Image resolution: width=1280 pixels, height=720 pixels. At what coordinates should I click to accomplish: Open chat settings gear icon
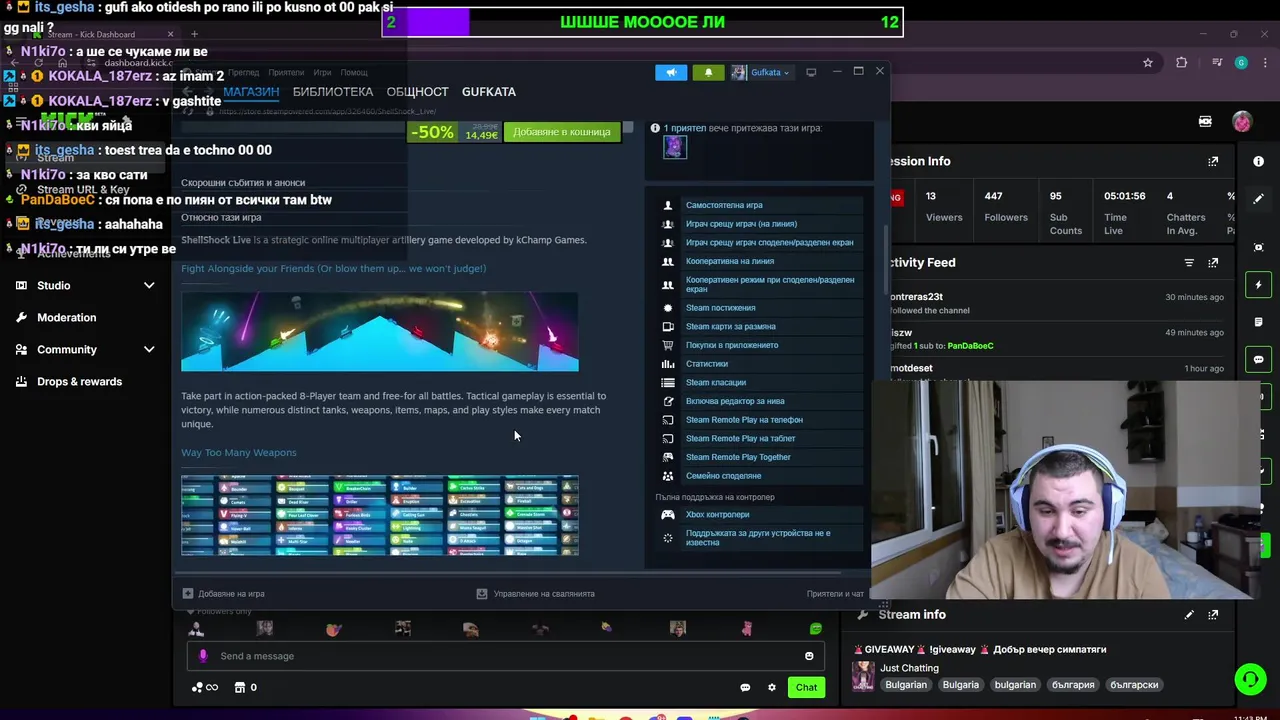coord(771,687)
